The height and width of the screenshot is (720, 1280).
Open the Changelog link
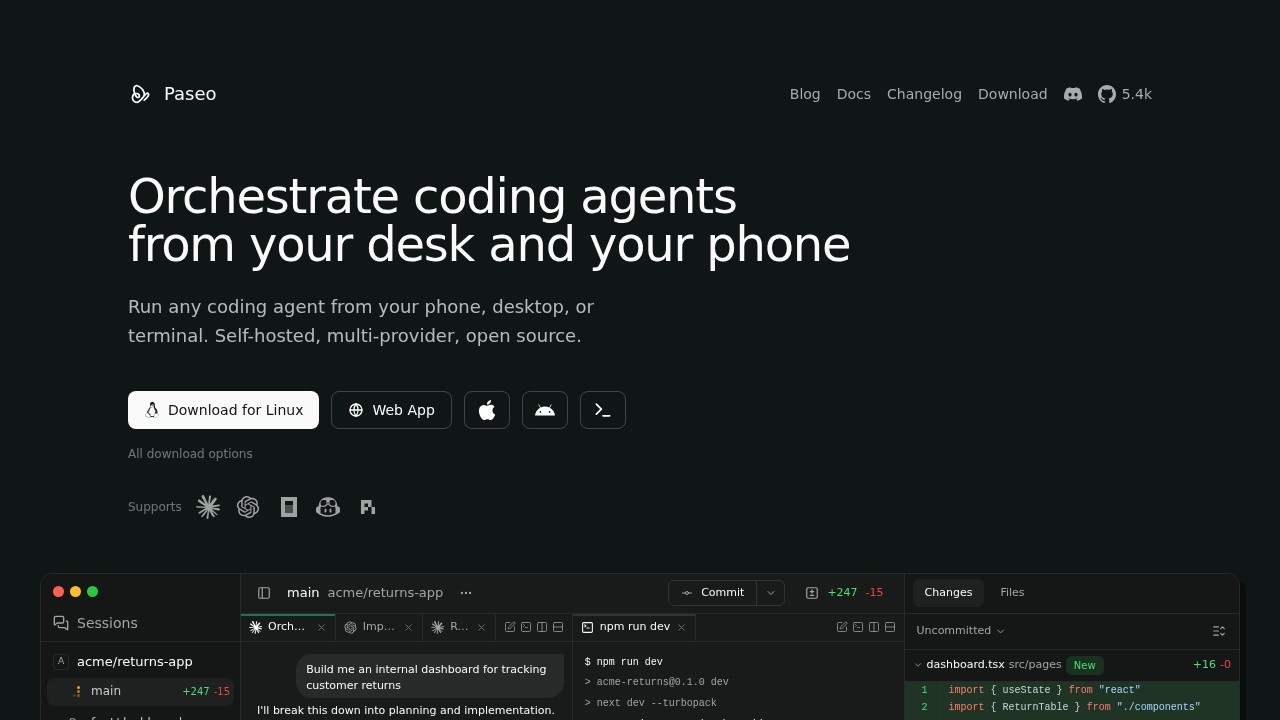[x=924, y=94]
